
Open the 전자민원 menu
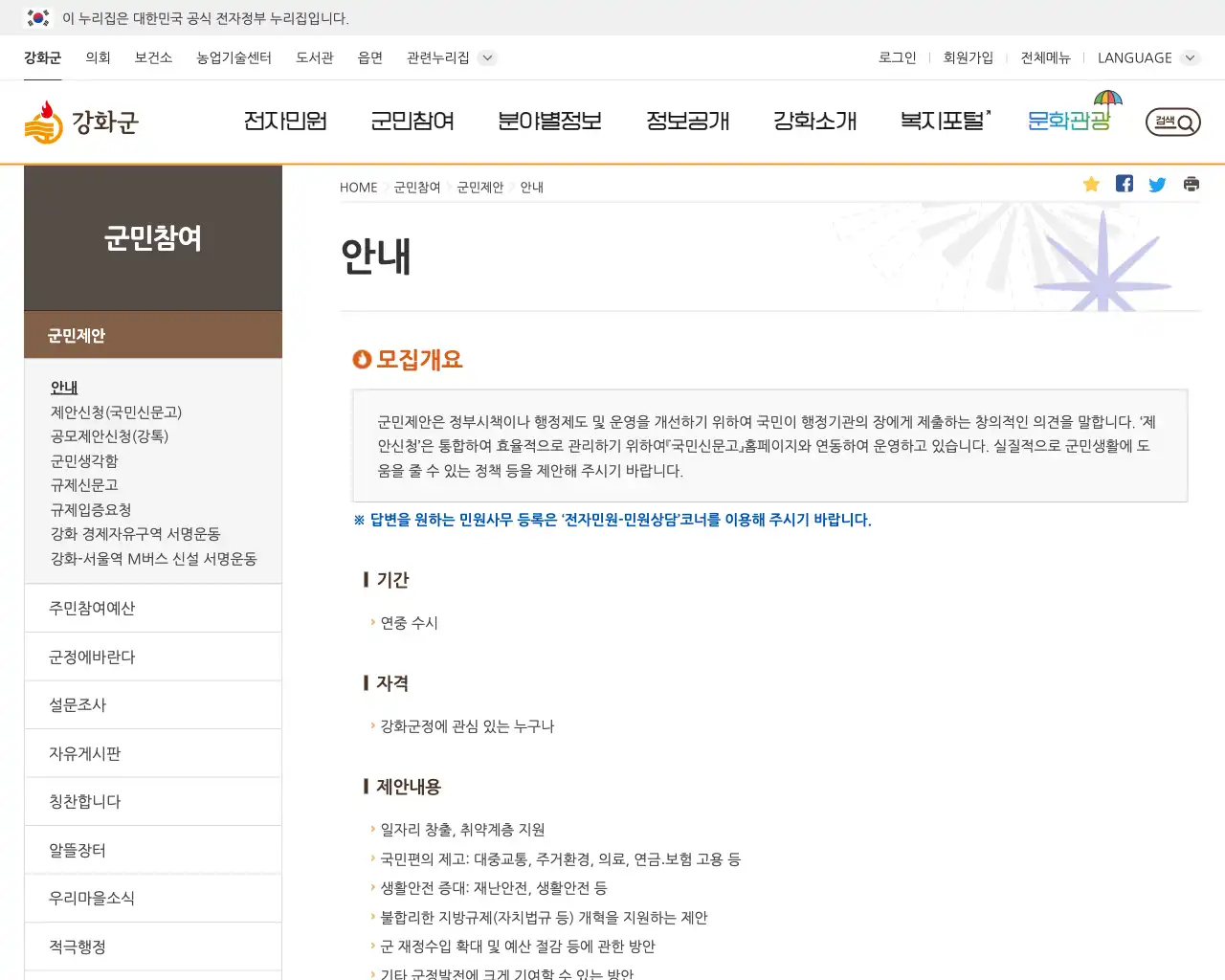click(285, 122)
